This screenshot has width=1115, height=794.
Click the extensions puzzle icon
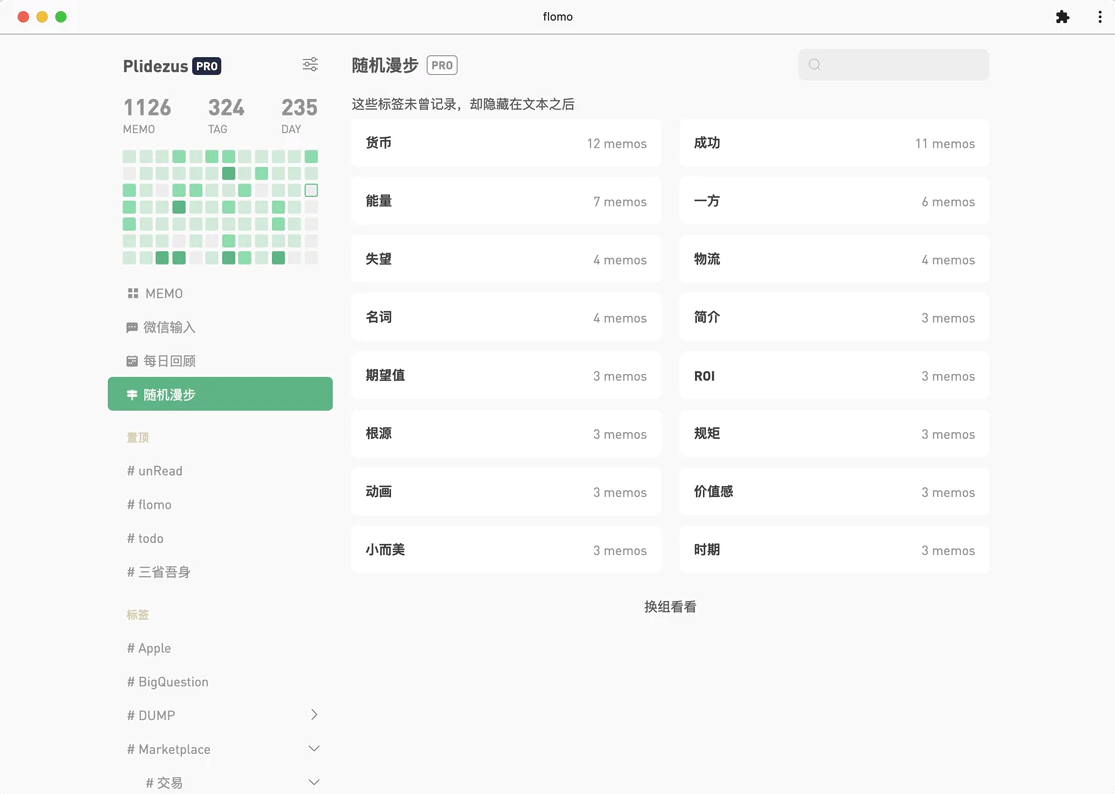point(1062,17)
